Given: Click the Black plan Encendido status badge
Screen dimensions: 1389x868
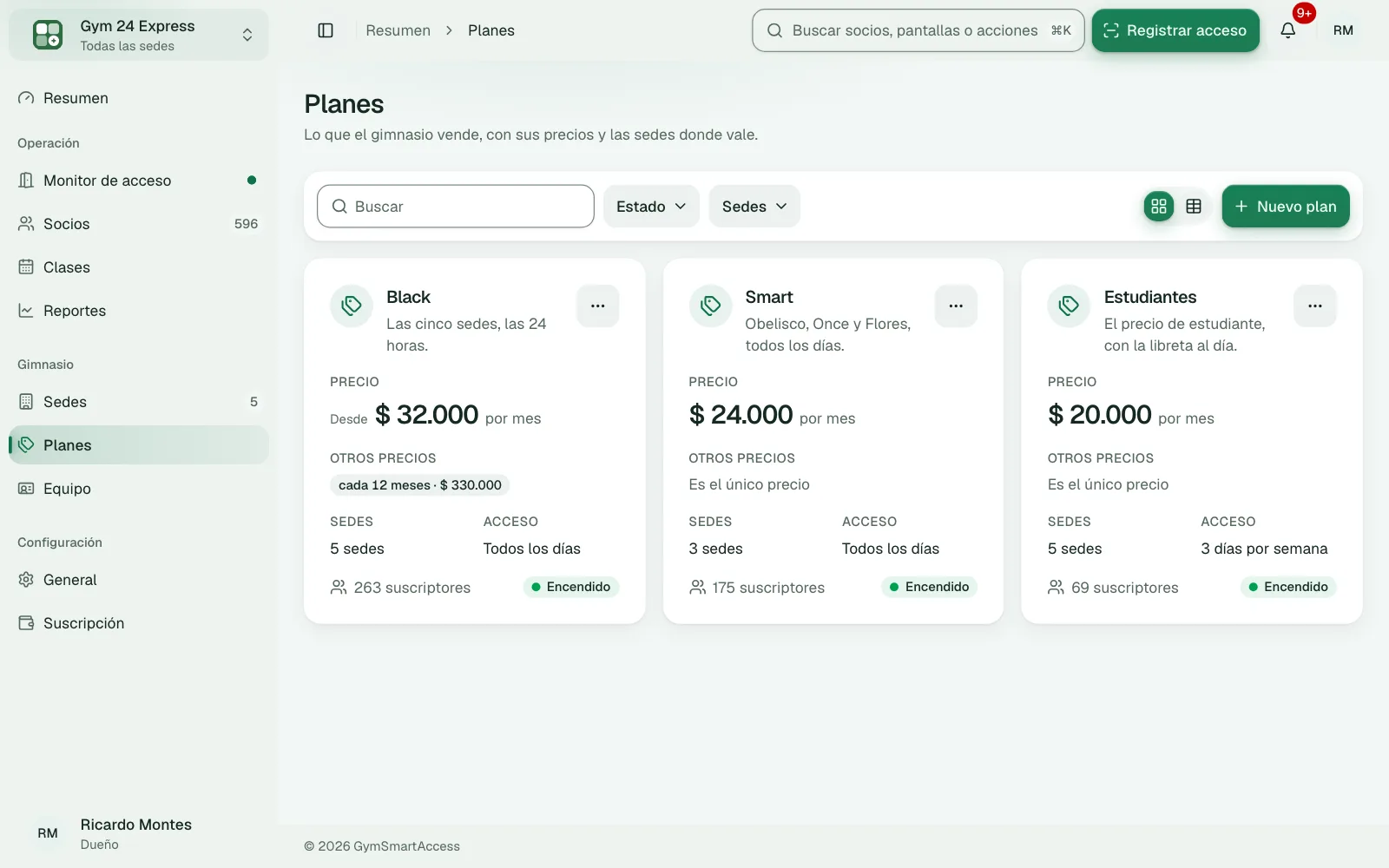Looking at the screenshot, I should coord(570,587).
